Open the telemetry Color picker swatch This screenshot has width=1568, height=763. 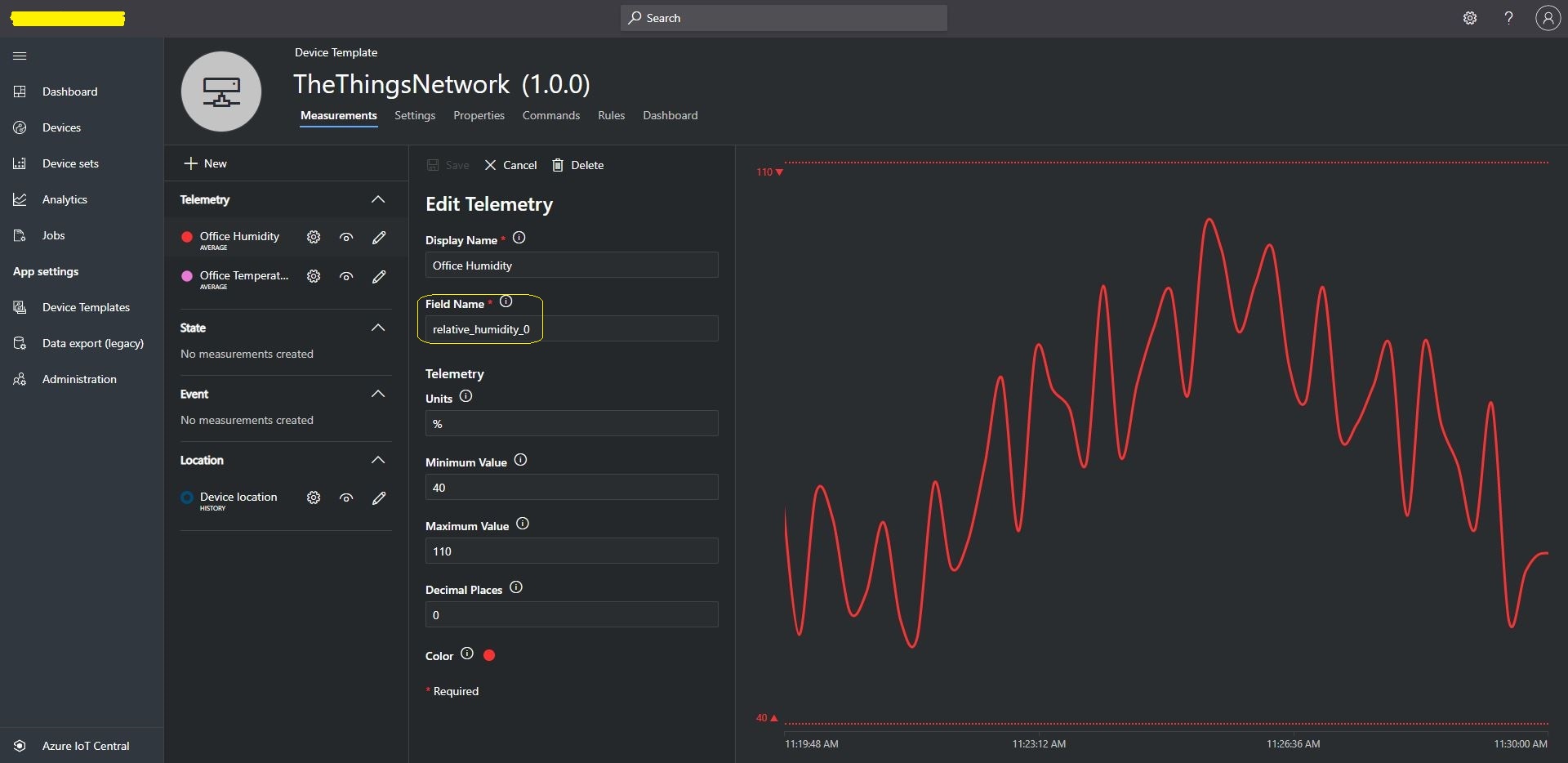(488, 654)
